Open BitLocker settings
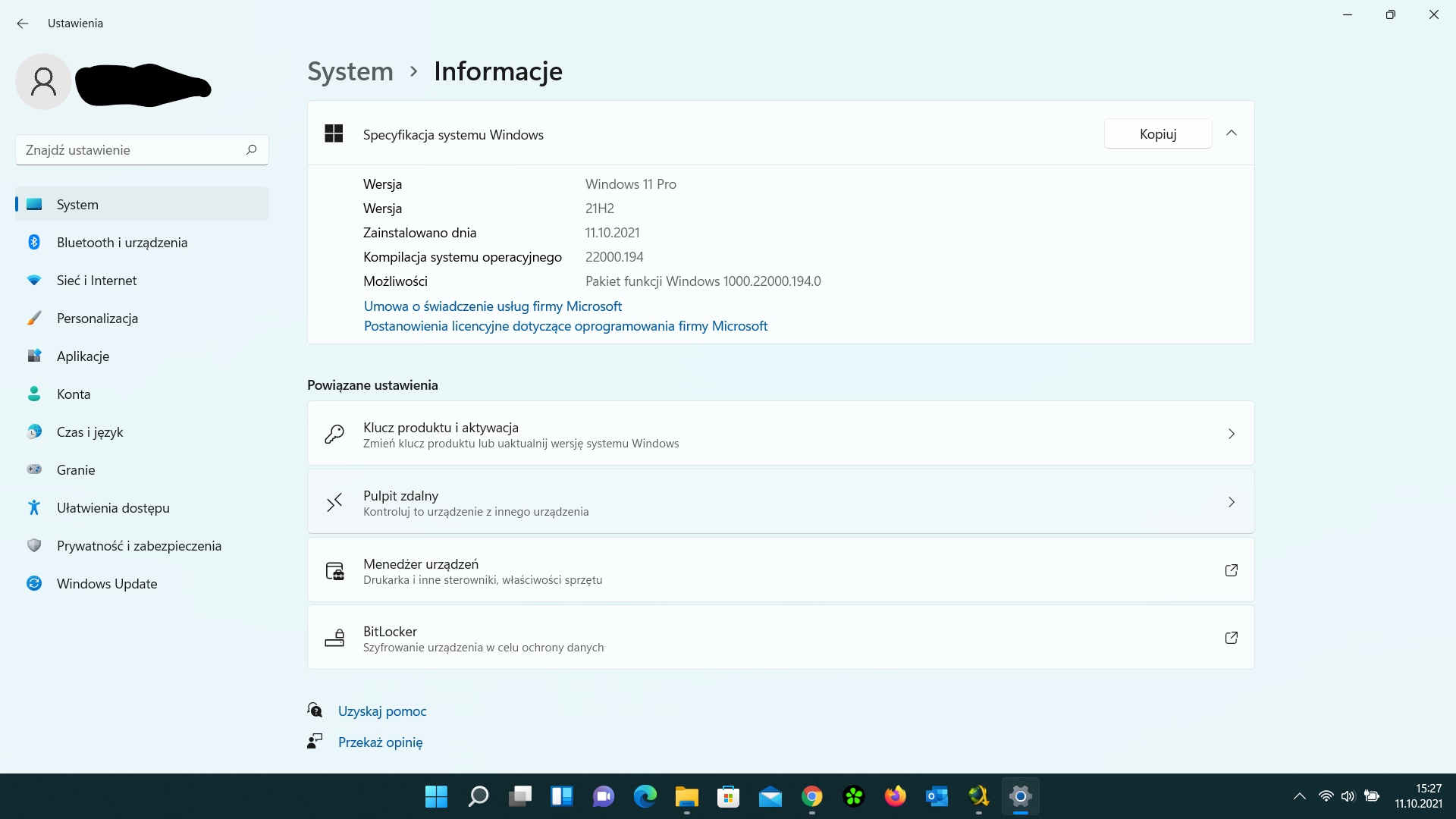 click(x=780, y=637)
